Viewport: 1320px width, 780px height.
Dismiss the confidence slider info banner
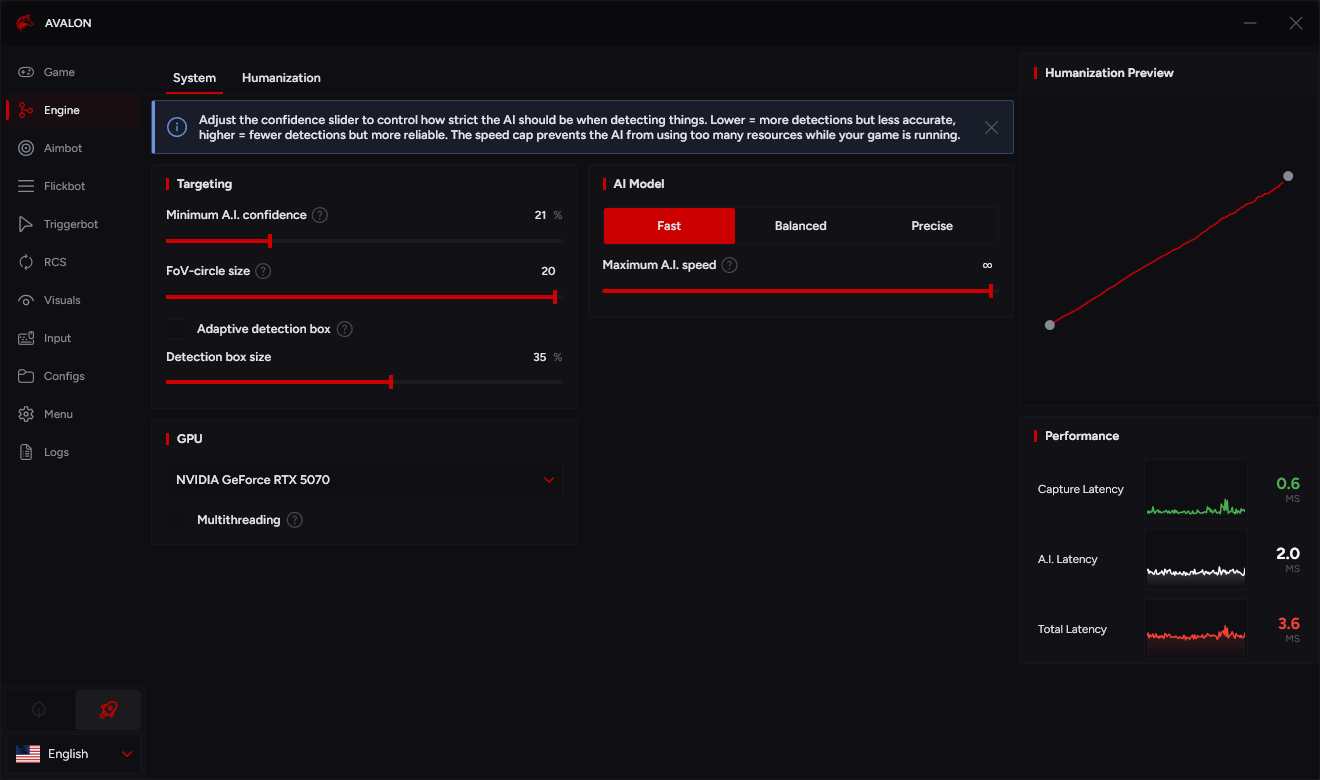tap(991, 127)
